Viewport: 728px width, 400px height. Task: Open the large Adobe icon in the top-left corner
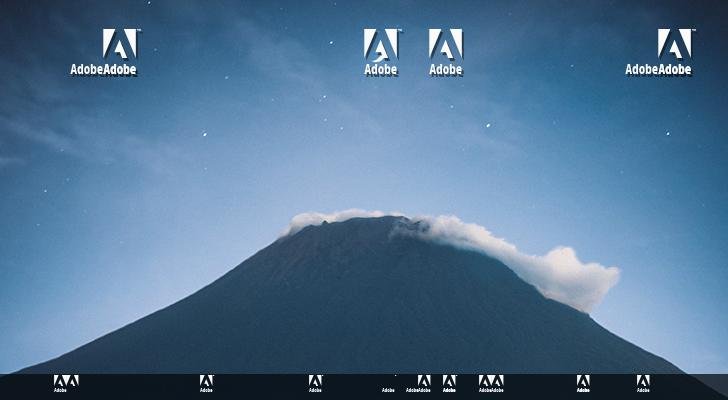120,44
